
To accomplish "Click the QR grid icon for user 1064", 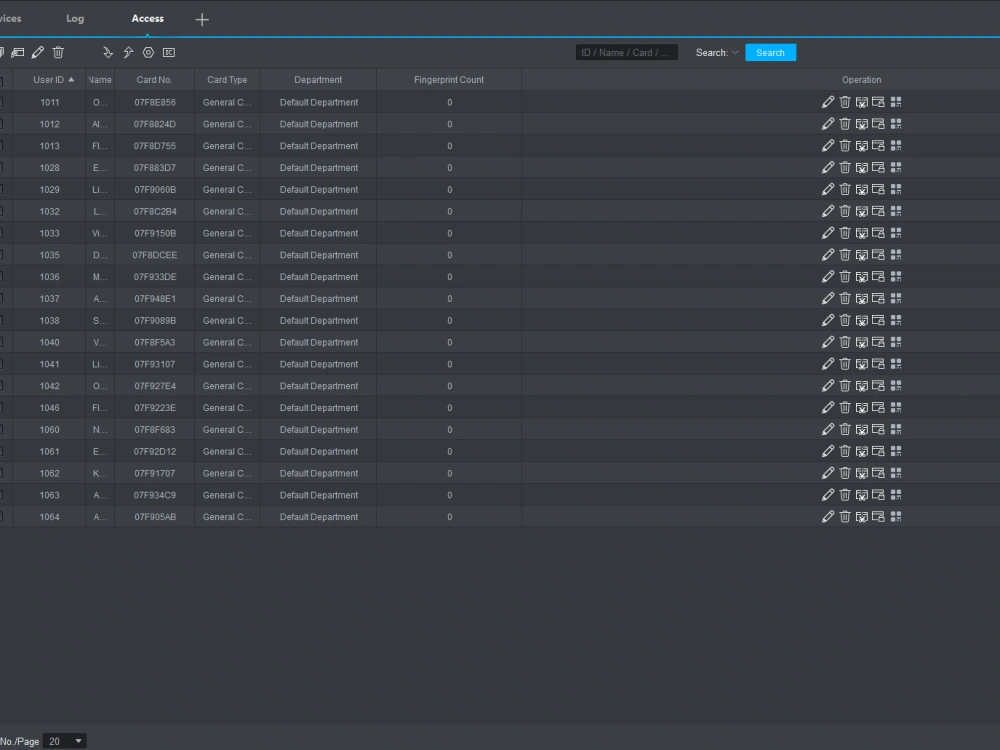I will [896, 517].
